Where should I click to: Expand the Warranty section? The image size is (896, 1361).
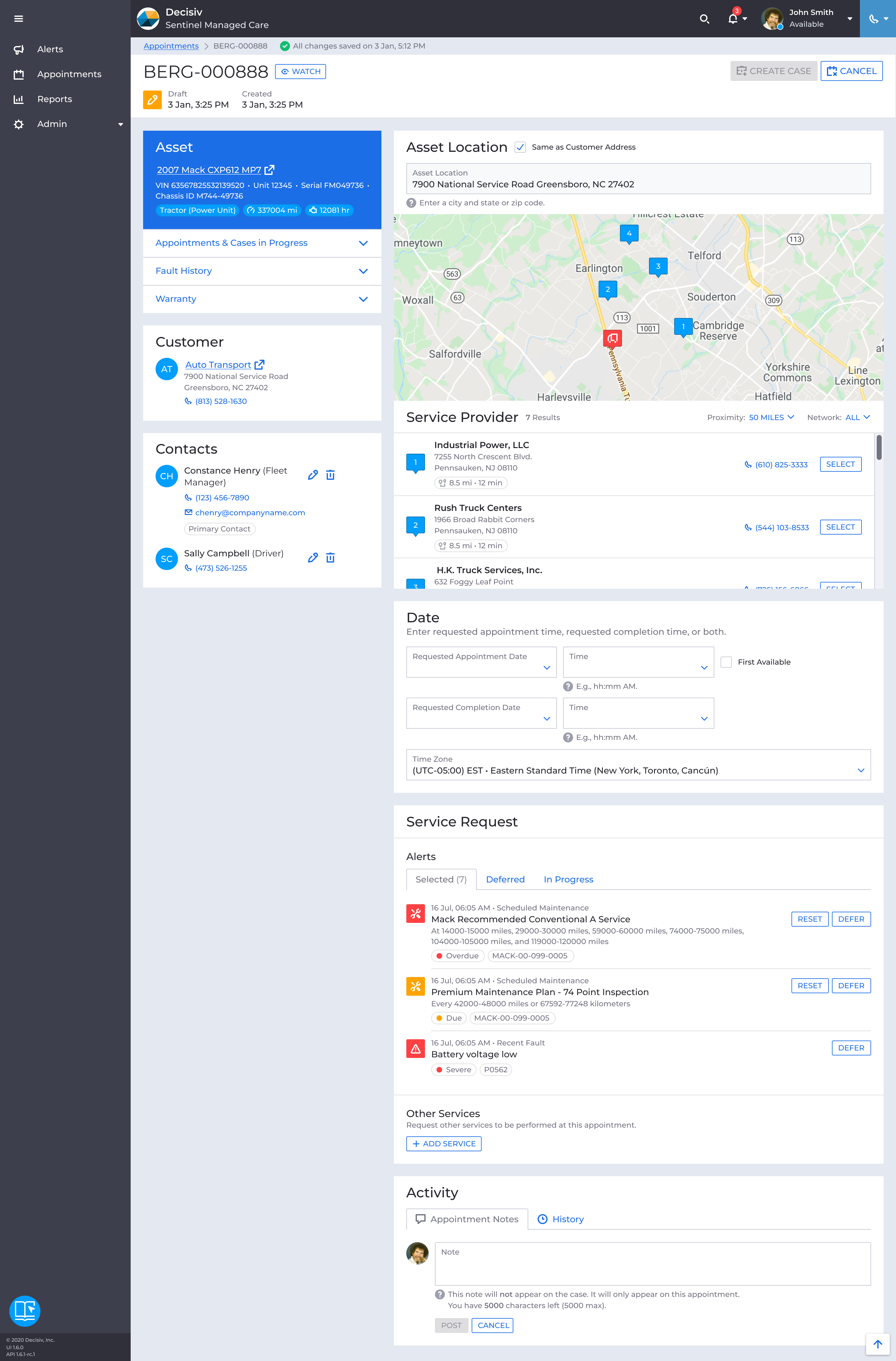click(x=262, y=300)
